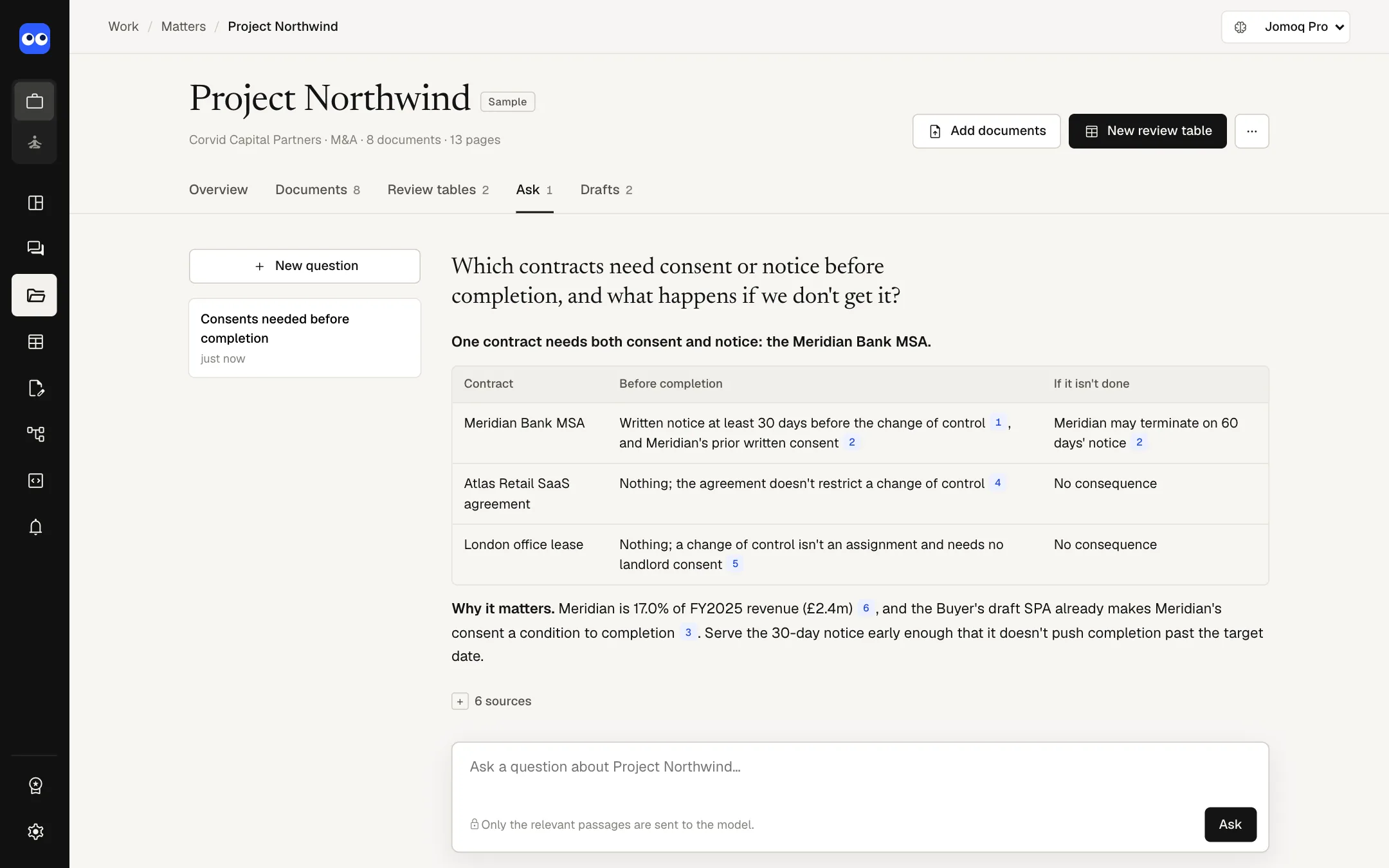The height and width of the screenshot is (868, 1389).
Task: Open the workflow tree icon in sidebar
Action: click(35, 434)
